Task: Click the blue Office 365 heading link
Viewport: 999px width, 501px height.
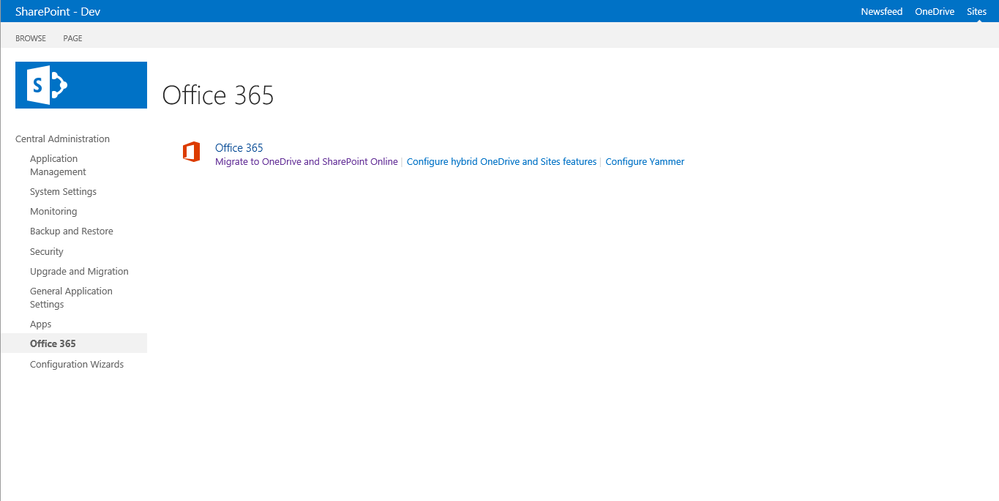Action: [x=239, y=148]
